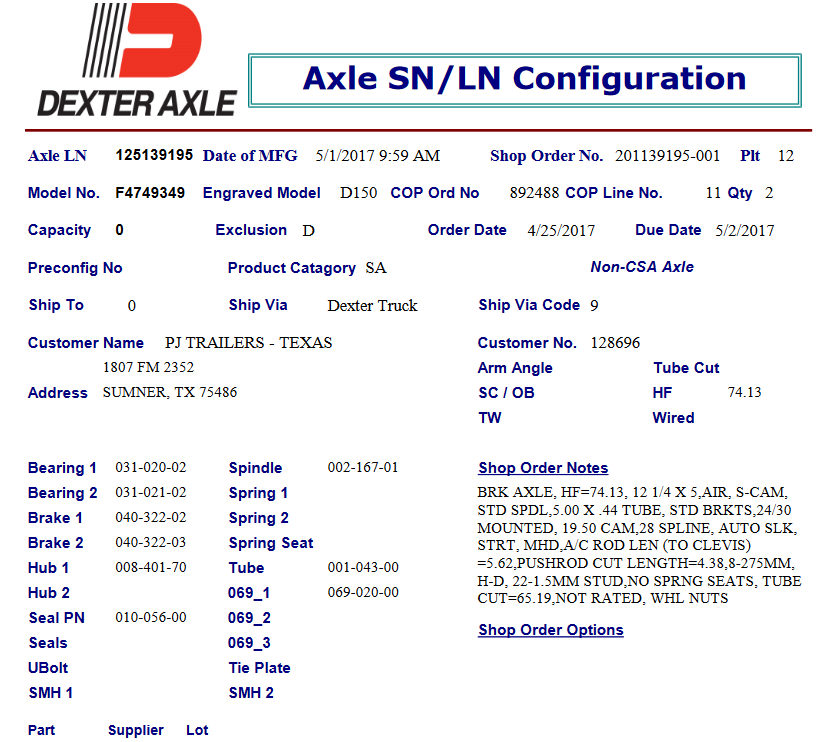Click the Customer No. value 128696
This screenshot has width=817, height=742.
point(615,343)
